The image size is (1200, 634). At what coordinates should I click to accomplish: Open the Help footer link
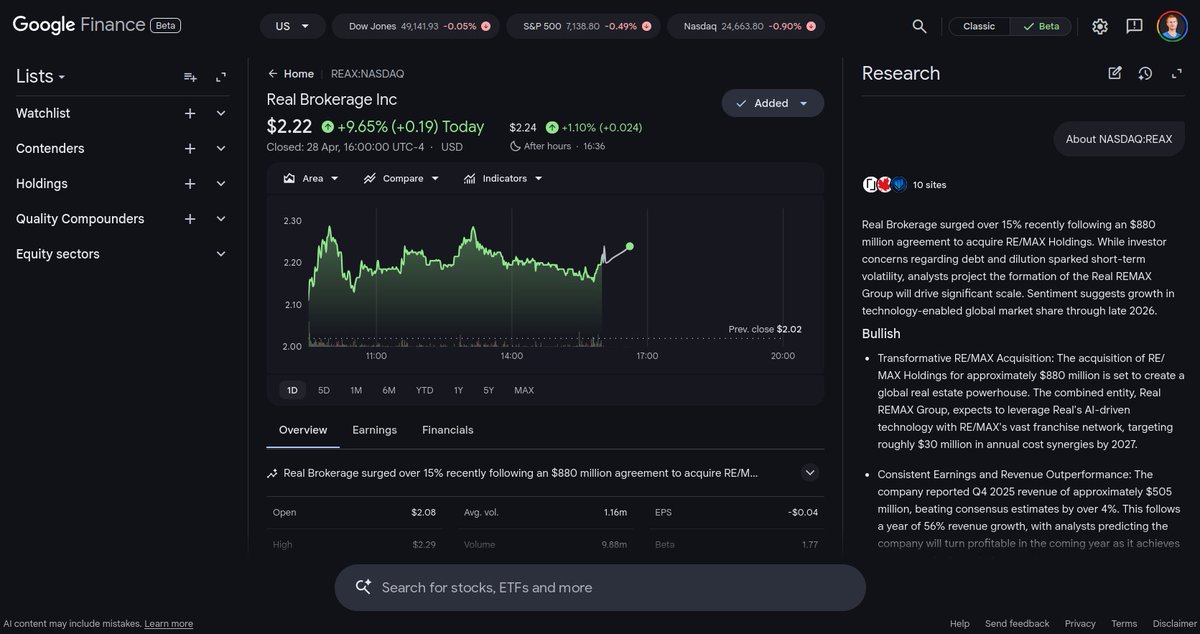(x=960, y=623)
